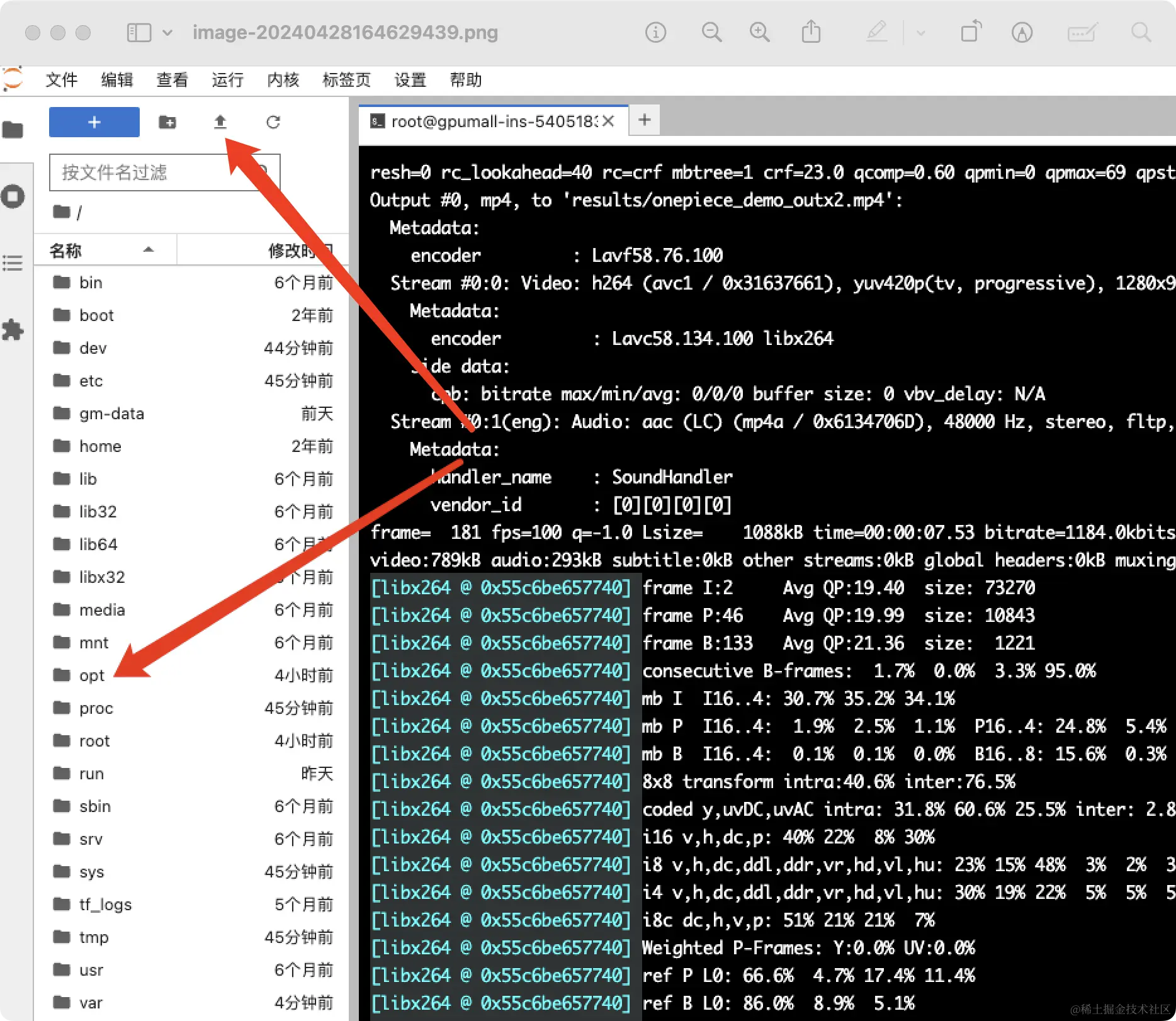
Task: Add a new launcher tab
Action: [645, 120]
